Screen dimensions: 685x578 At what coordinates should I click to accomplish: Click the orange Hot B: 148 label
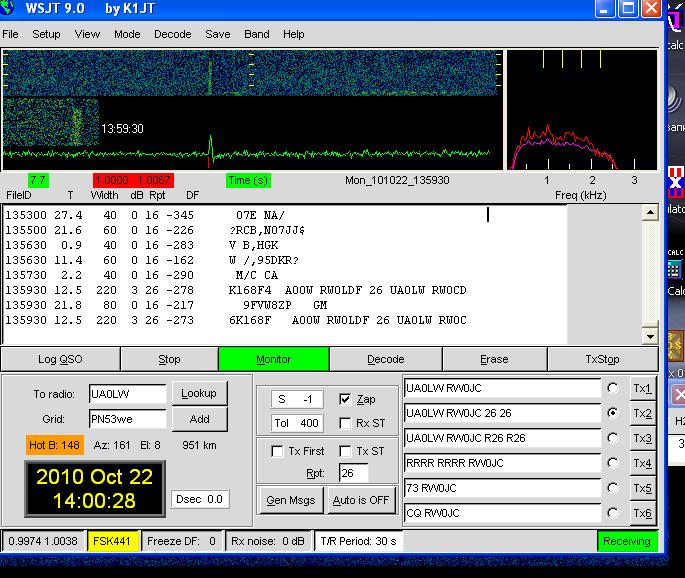54,445
